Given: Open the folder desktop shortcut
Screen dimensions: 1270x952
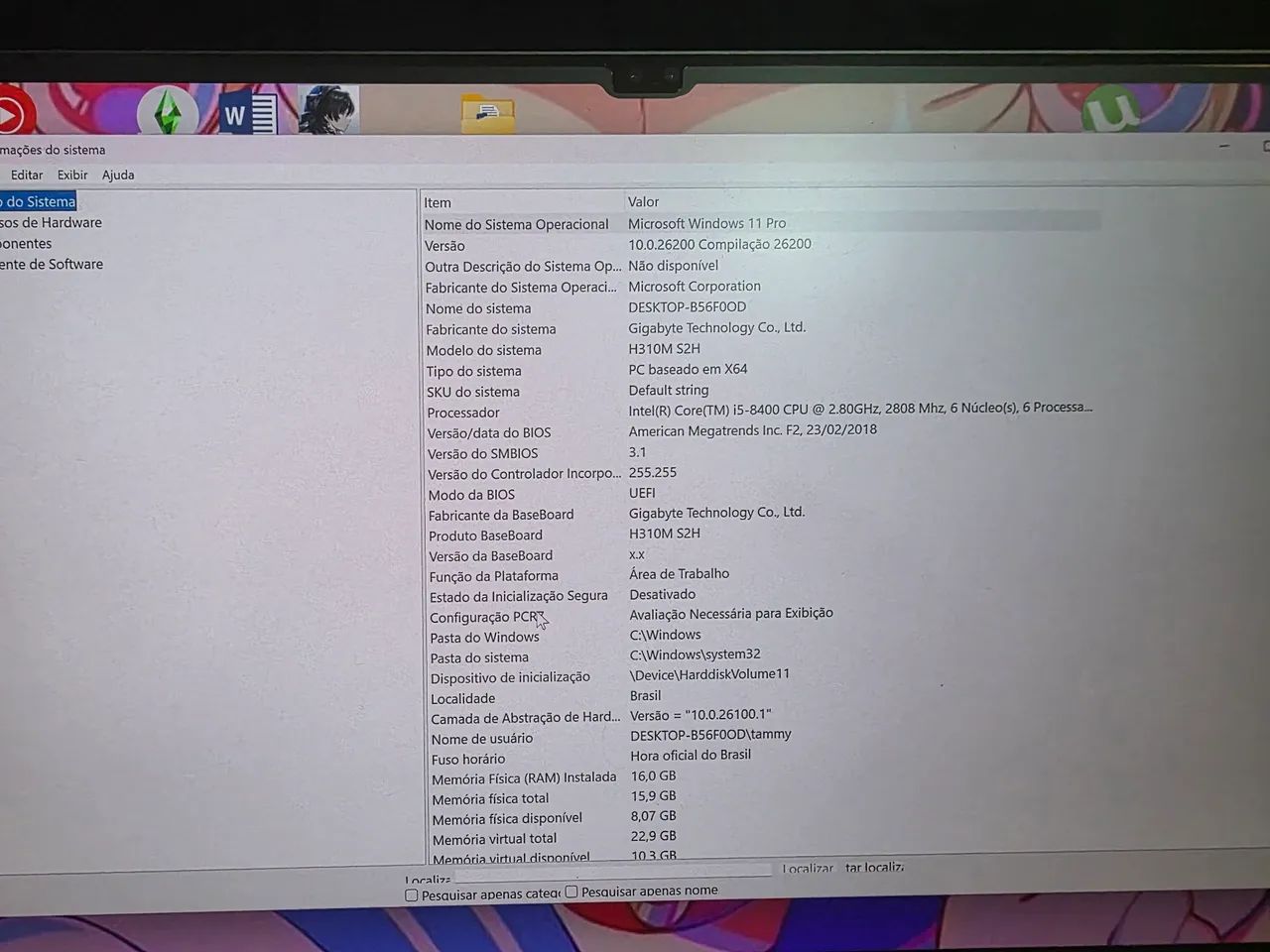Looking at the screenshot, I should pyautogui.click(x=487, y=114).
